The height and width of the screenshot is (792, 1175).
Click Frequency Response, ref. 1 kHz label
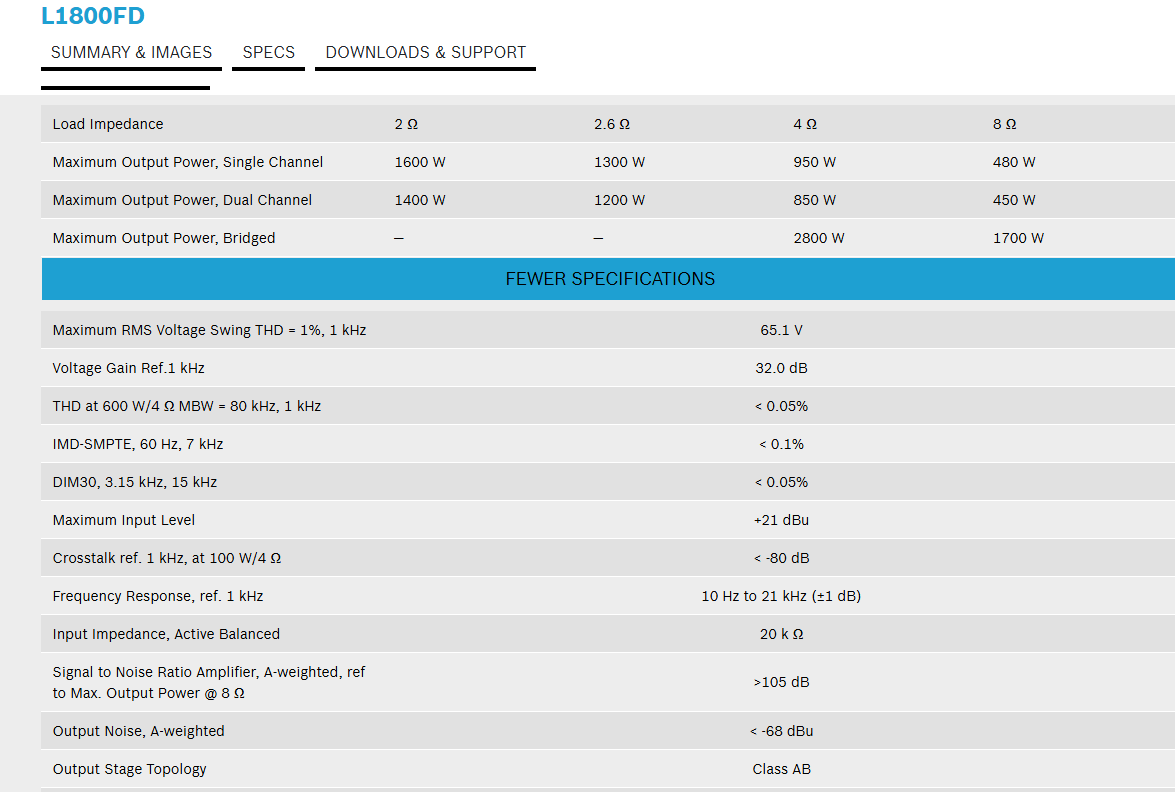157,596
